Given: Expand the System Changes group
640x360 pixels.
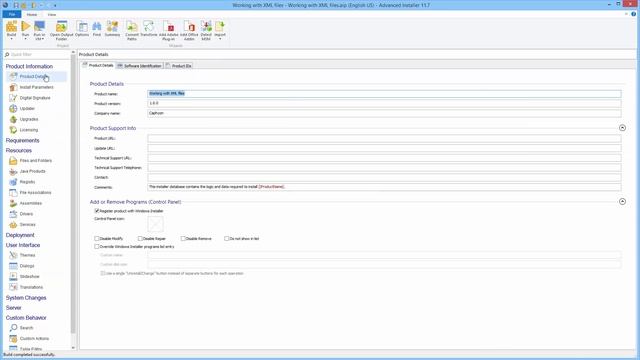Looking at the screenshot, I should tap(26, 298).
